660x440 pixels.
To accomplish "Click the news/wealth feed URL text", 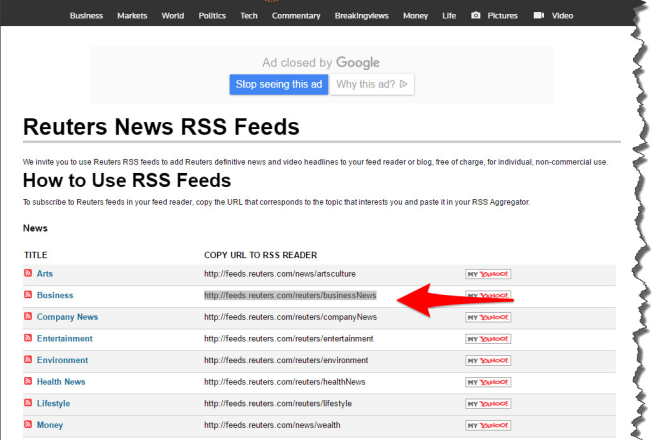I will pos(272,425).
